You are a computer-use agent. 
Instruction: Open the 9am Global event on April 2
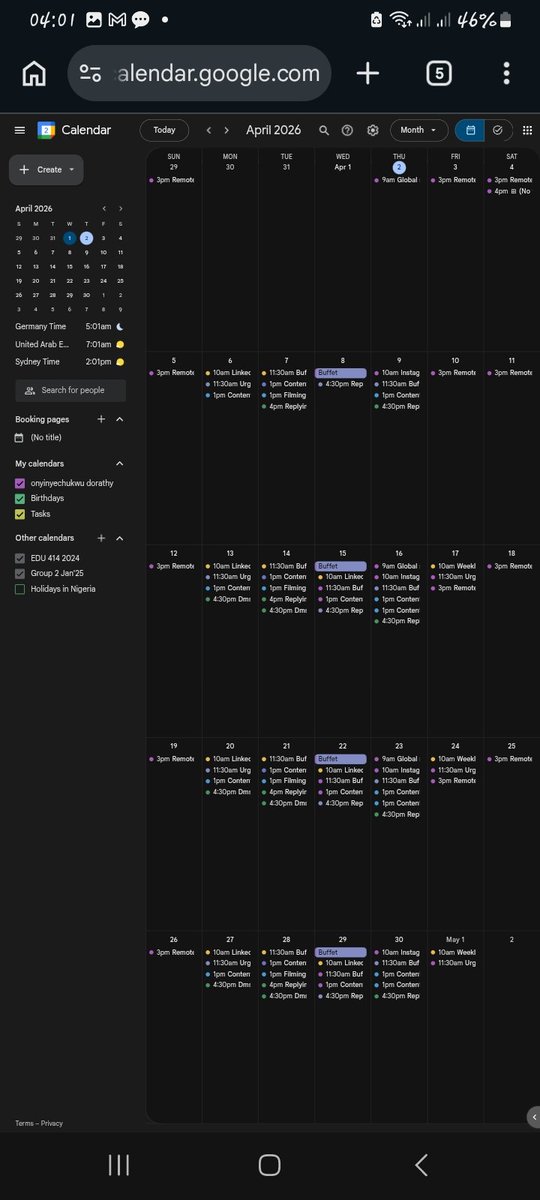click(398, 180)
